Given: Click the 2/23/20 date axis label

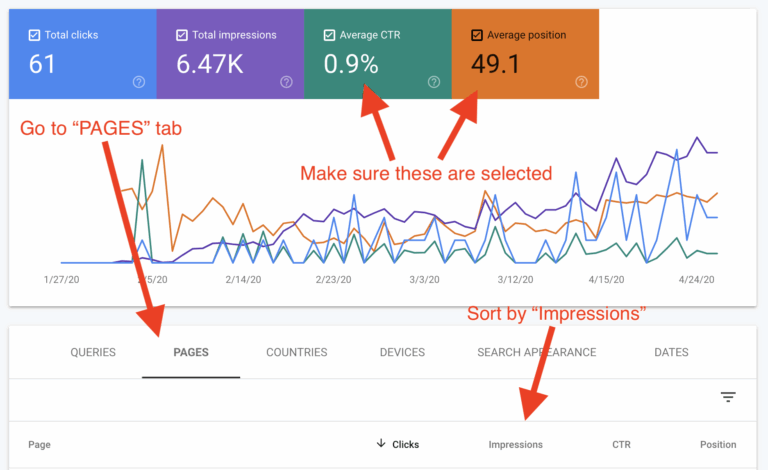Looking at the screenshot, I should click(x=334, y=280).
